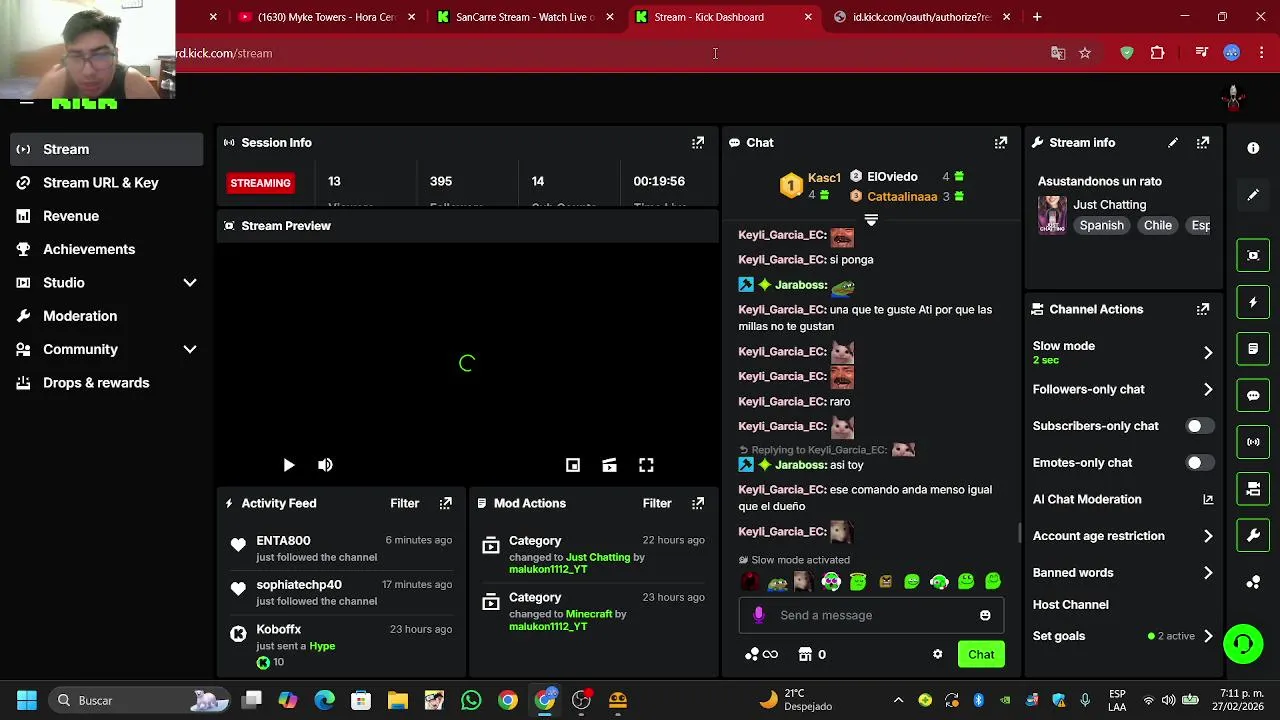Open the green headset support bubble
This screenshot has height=720, width=1280.
pos(1243,643)
